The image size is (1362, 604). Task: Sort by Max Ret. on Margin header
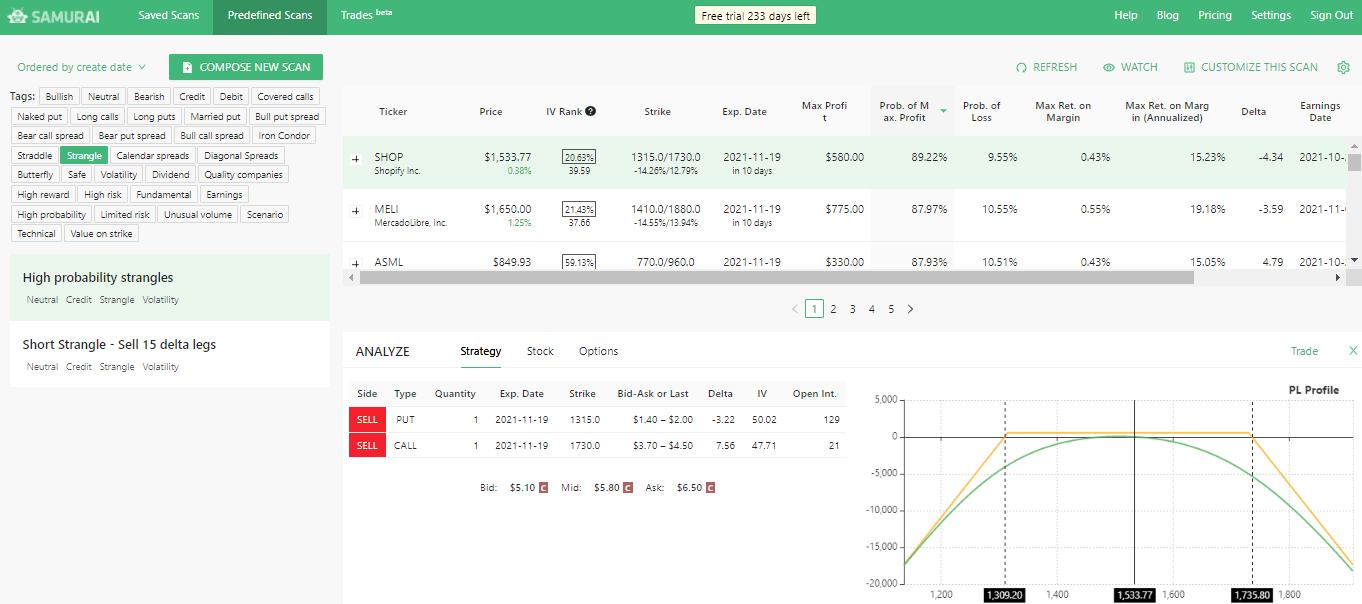click(x=1063, y=112)
